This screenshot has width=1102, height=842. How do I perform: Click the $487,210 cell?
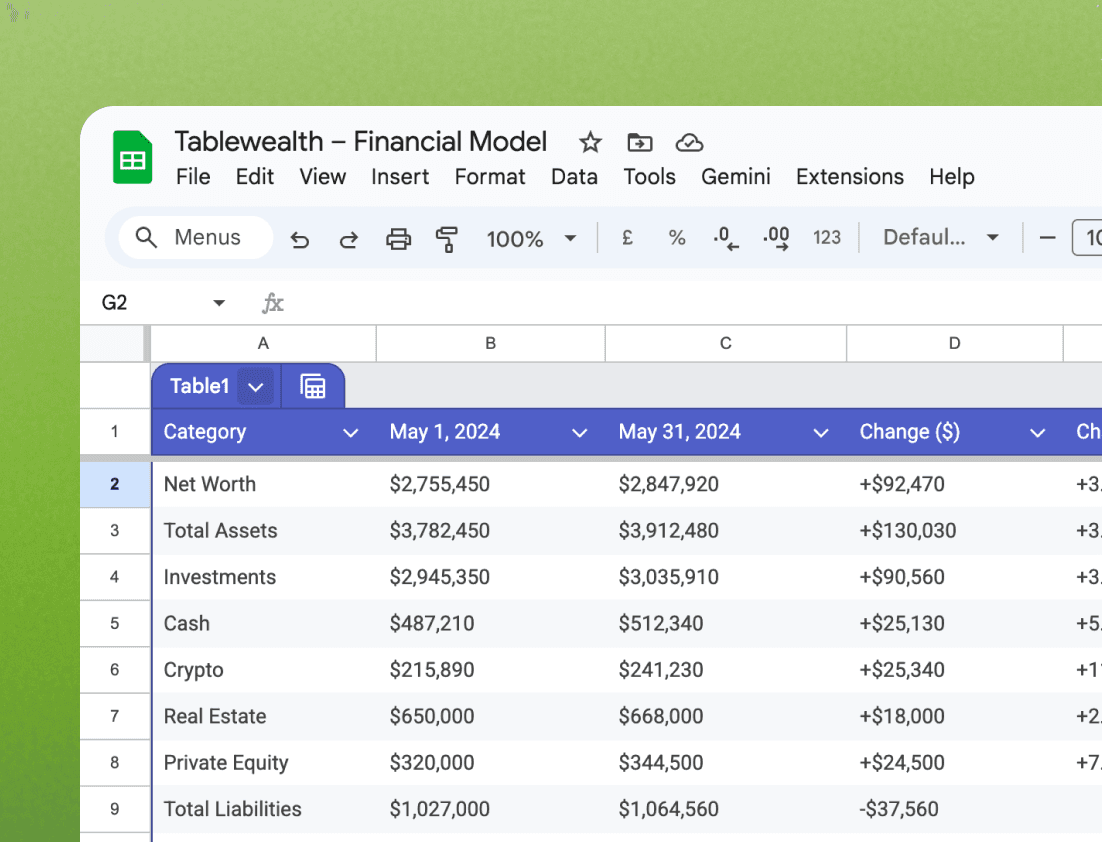[x=491, y=623]
